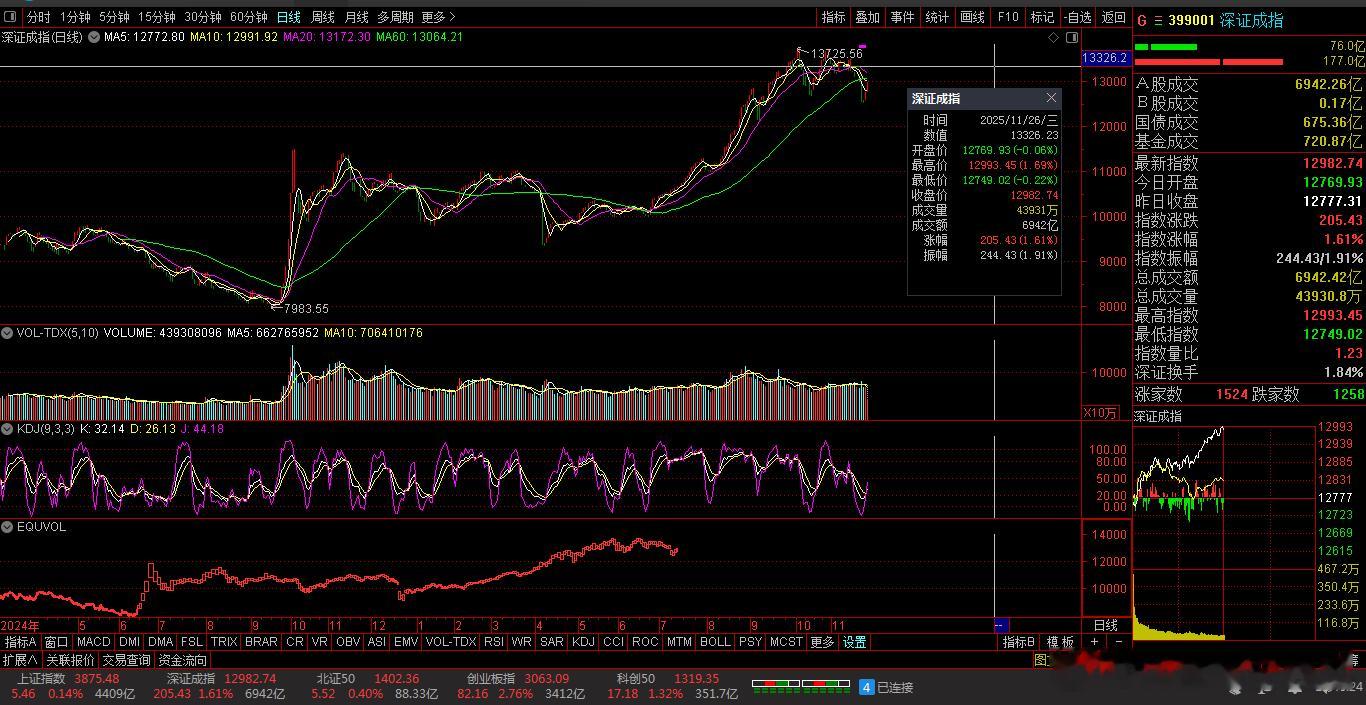Expand 更多 timeframe options

click(x=438, y=17)
